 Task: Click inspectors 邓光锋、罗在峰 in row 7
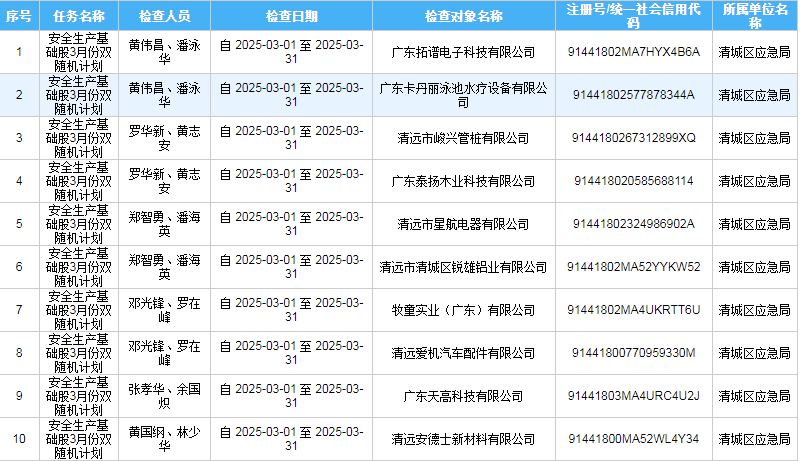pyautogui.click(x=164, y=310)
